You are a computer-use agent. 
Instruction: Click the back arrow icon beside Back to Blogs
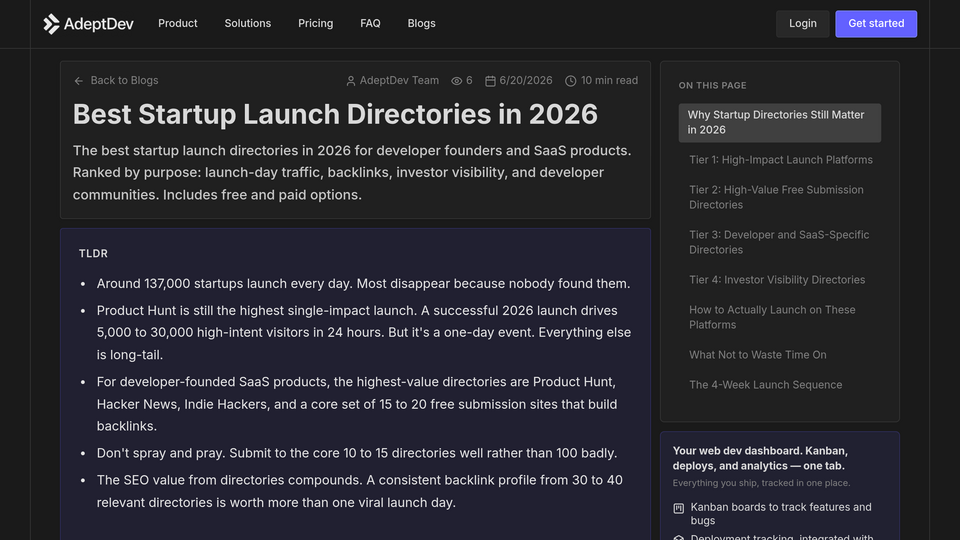[x=78, y=81]
